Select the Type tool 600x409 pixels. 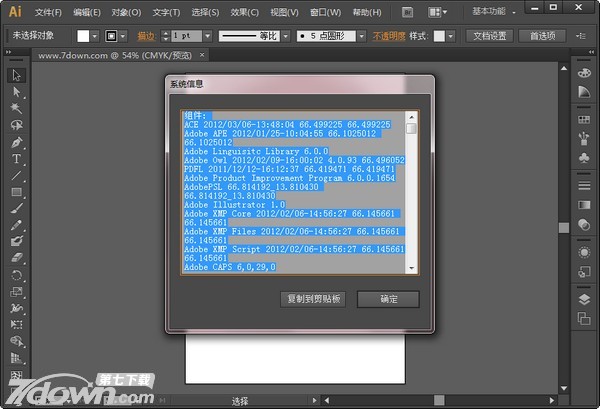(x=16, y=158)
